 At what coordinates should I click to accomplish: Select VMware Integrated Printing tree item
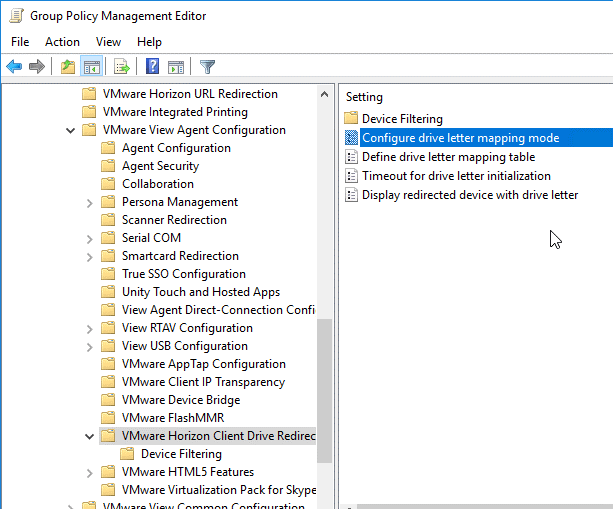(x=175, y=112)
